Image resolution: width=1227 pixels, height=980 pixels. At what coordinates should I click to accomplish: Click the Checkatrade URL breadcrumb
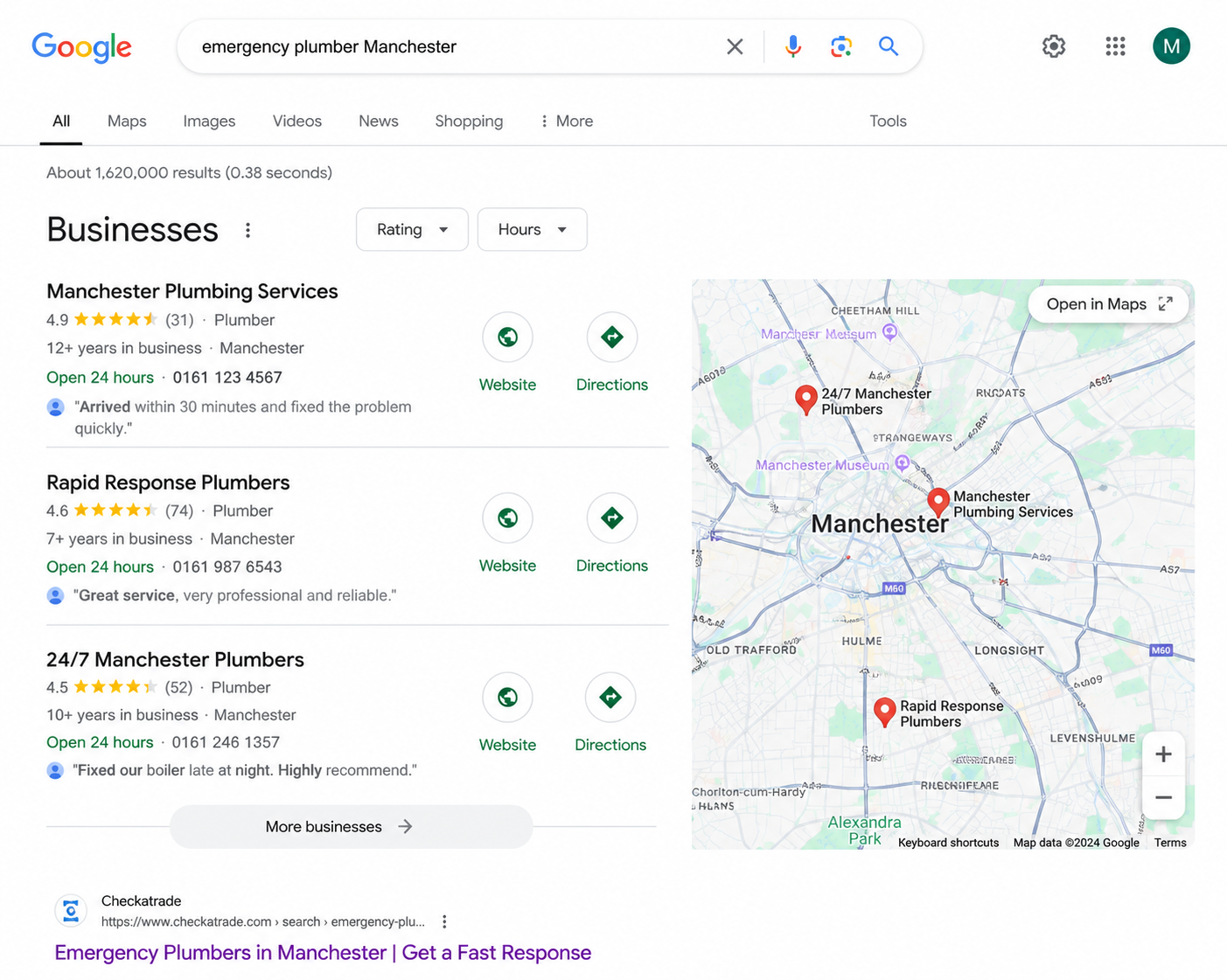pyautogui.click(x=263, y=921)
